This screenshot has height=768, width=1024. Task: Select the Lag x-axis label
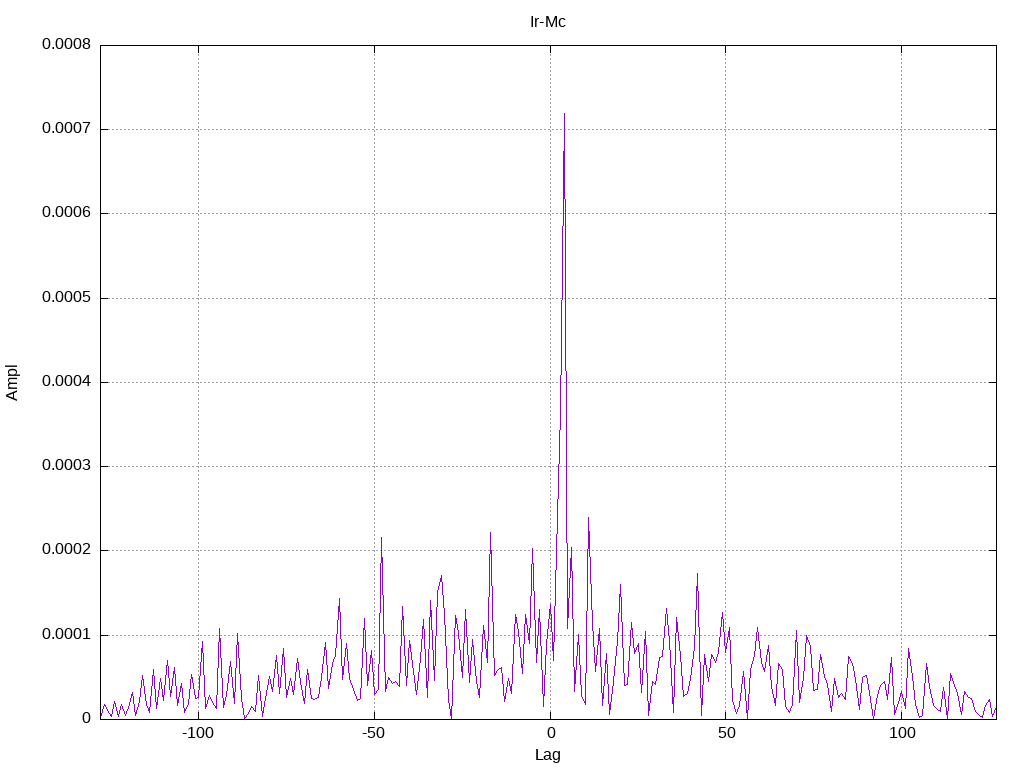point(547,755)
